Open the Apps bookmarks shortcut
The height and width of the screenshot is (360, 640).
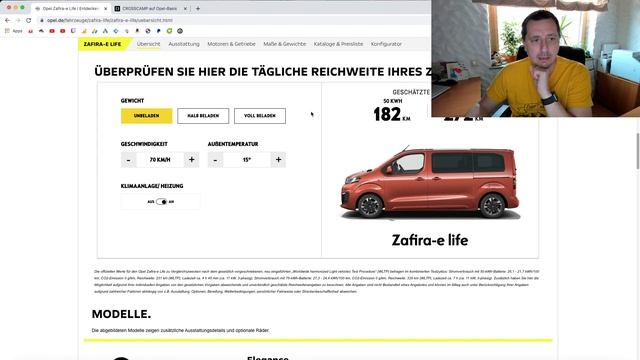[x=13, y=31]
